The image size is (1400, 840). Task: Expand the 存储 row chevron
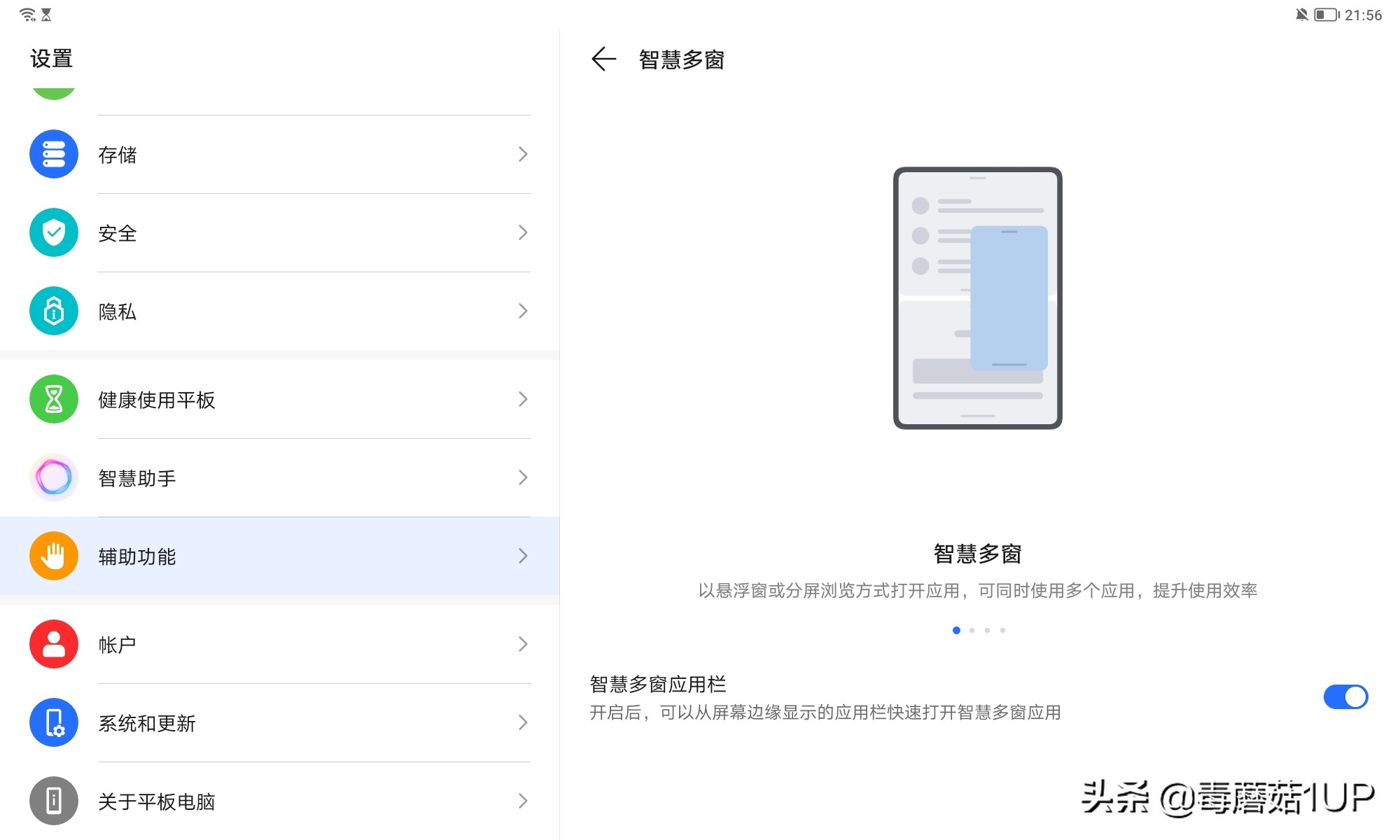click(522, 155)
